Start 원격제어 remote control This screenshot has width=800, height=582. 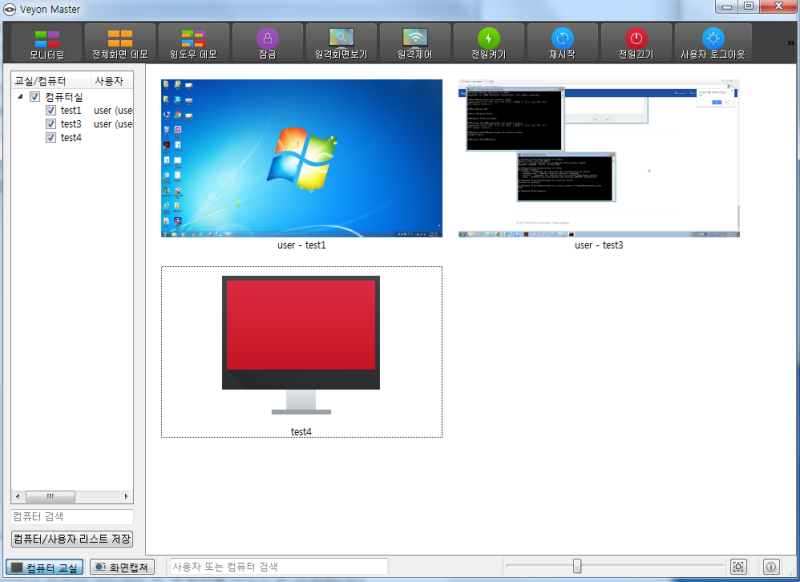[415, 43]
